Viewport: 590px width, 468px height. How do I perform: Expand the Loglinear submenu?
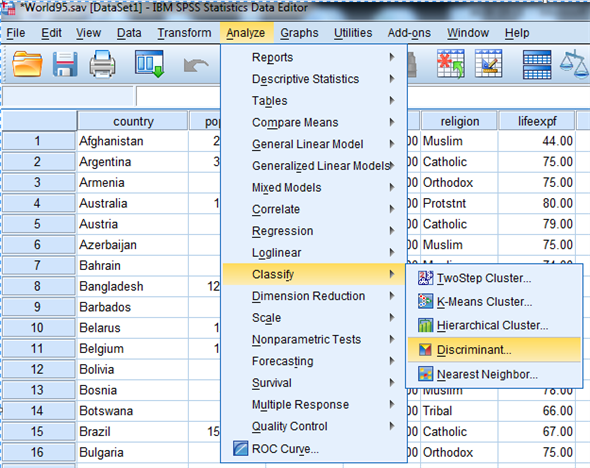pyautogui.click(x=315, y=252)
